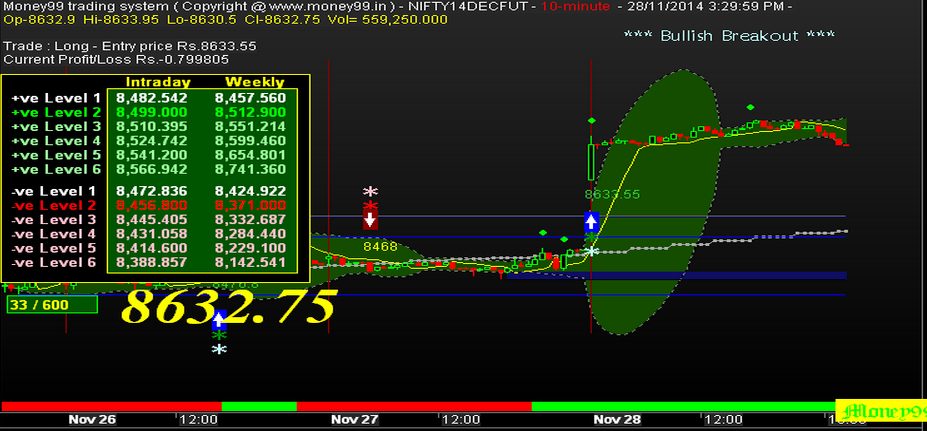Click the +ve Level 1 row label
The width and height of the screenshot is (927, 431).
tap(56, 98)
